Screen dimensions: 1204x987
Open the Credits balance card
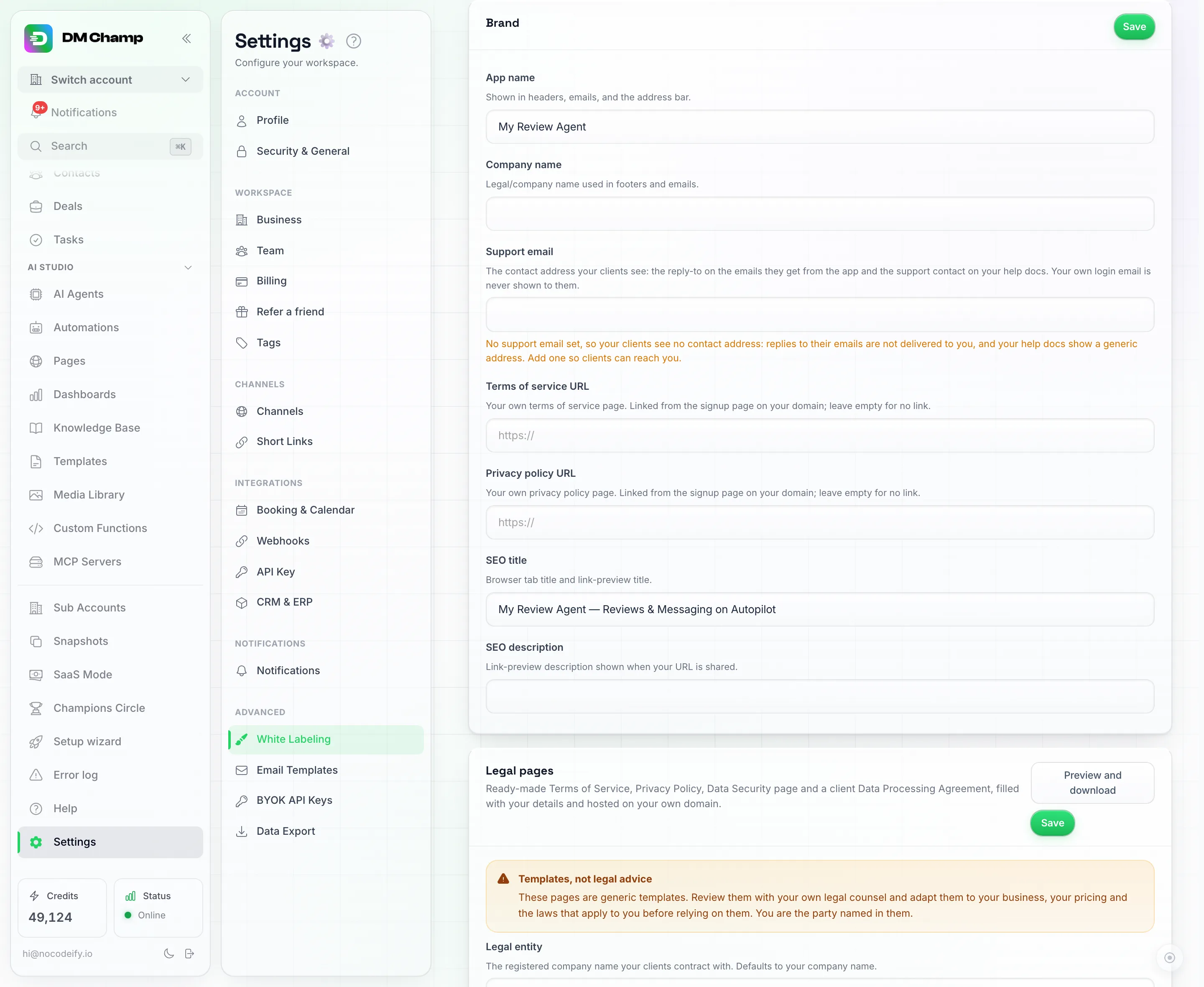click(x=62, y=908)
